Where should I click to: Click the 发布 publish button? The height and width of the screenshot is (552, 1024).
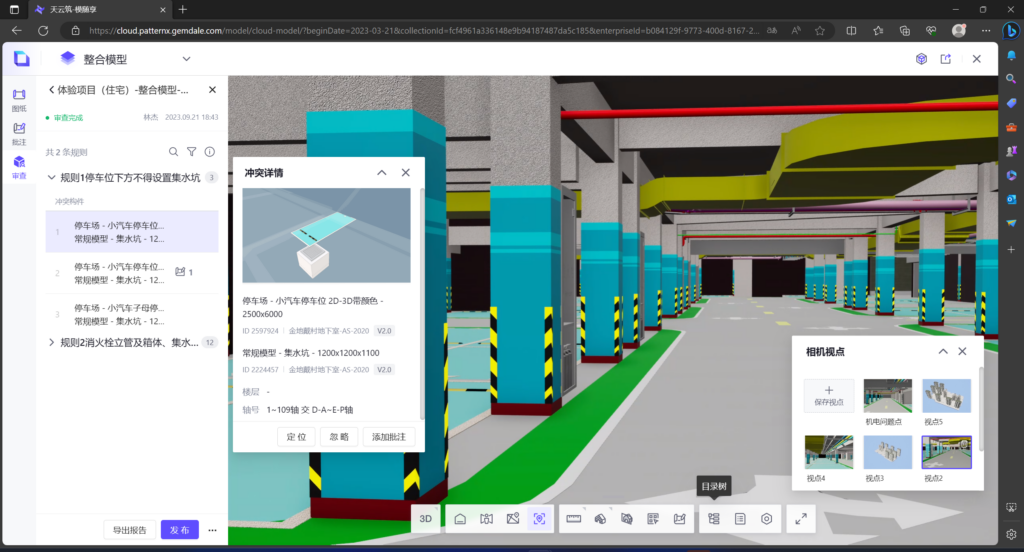coord(180,530)
